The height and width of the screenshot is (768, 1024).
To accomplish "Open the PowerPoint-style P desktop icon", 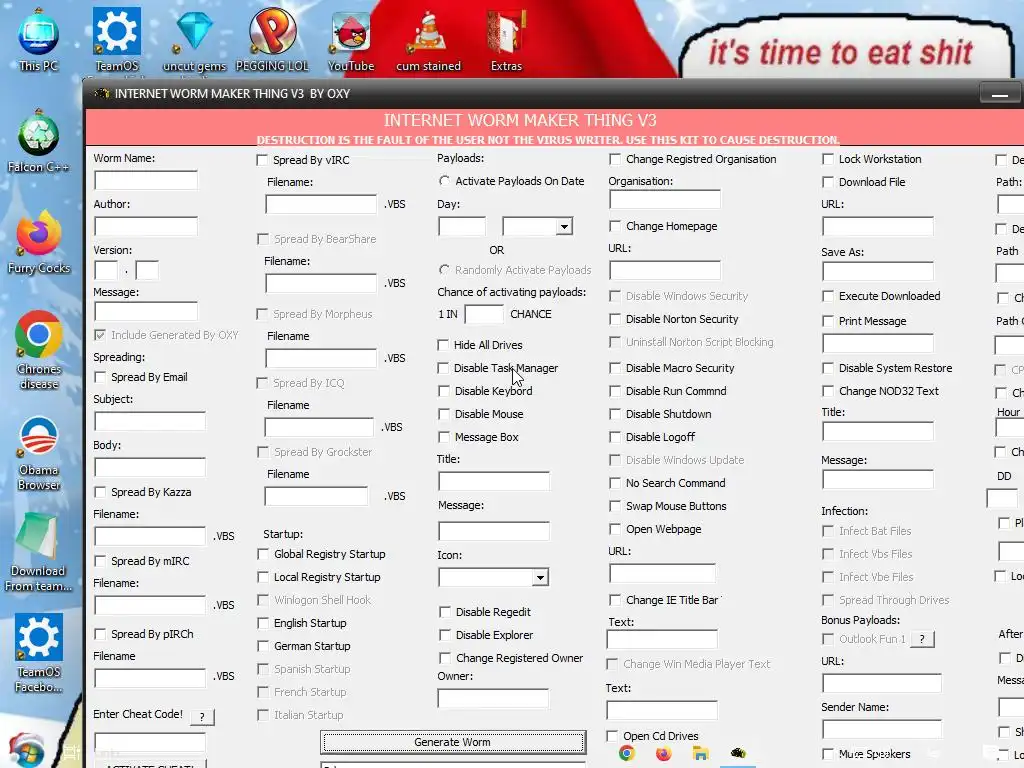I will pyautogui.click(x=272, y=39).
